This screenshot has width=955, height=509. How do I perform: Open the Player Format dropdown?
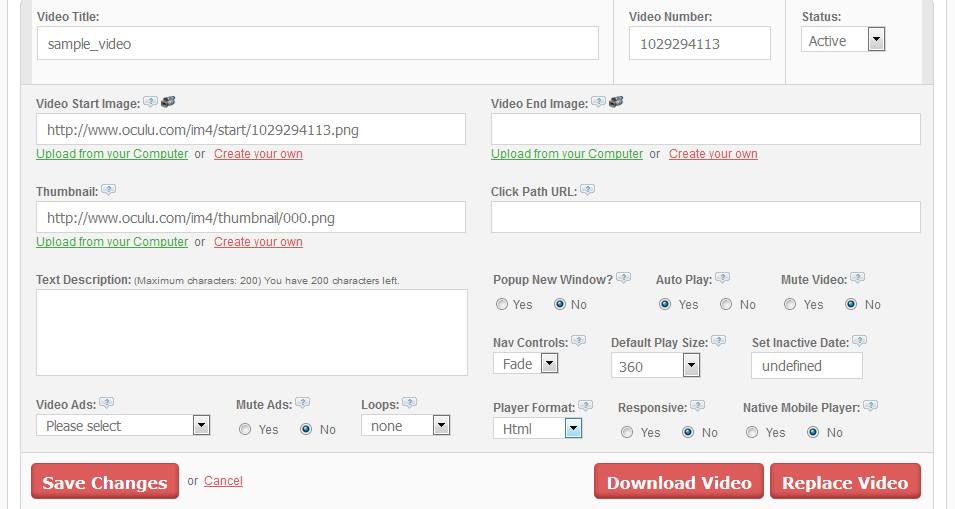(x=573, y=428)
